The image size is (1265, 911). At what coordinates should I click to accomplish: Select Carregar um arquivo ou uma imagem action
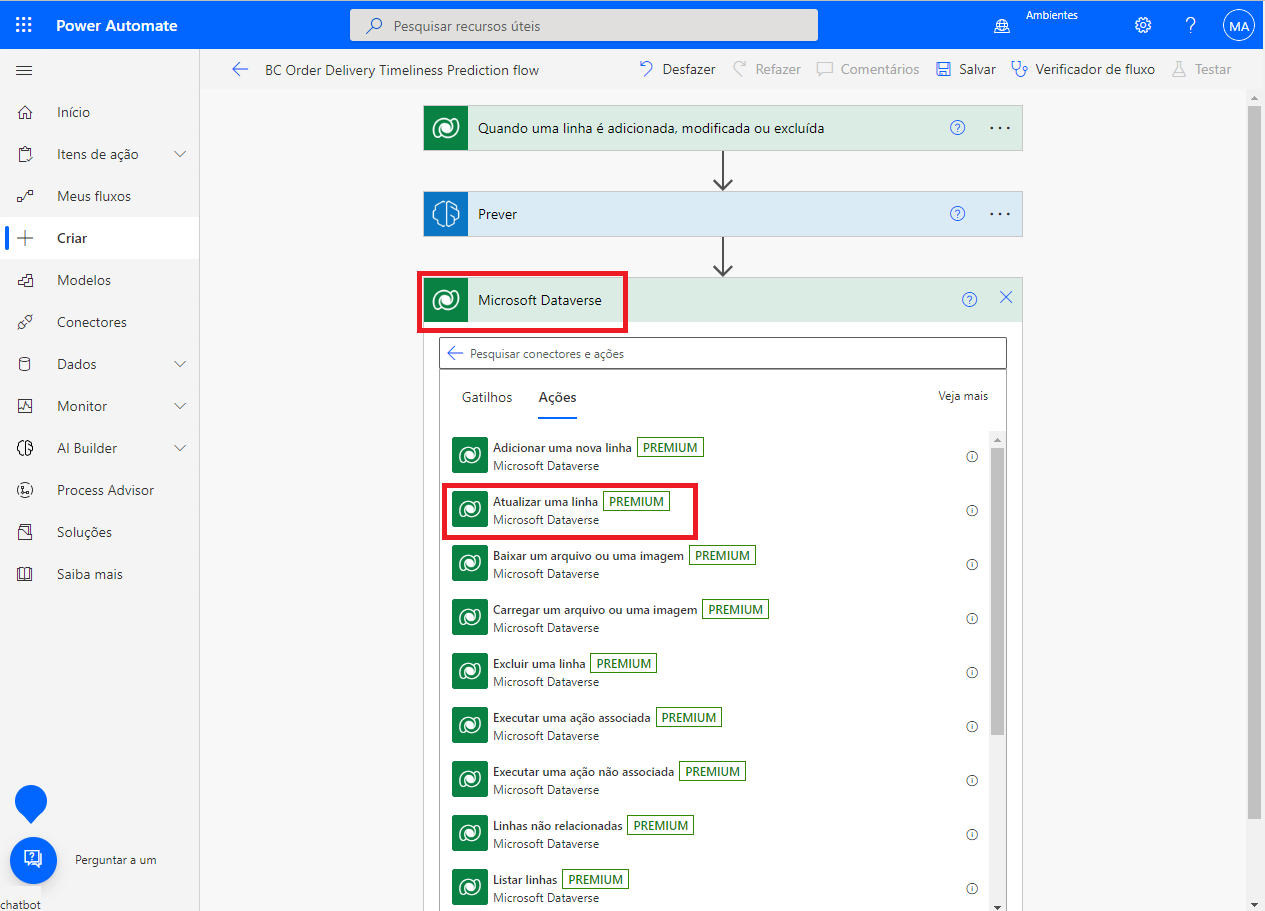click(x=715, y=618)
